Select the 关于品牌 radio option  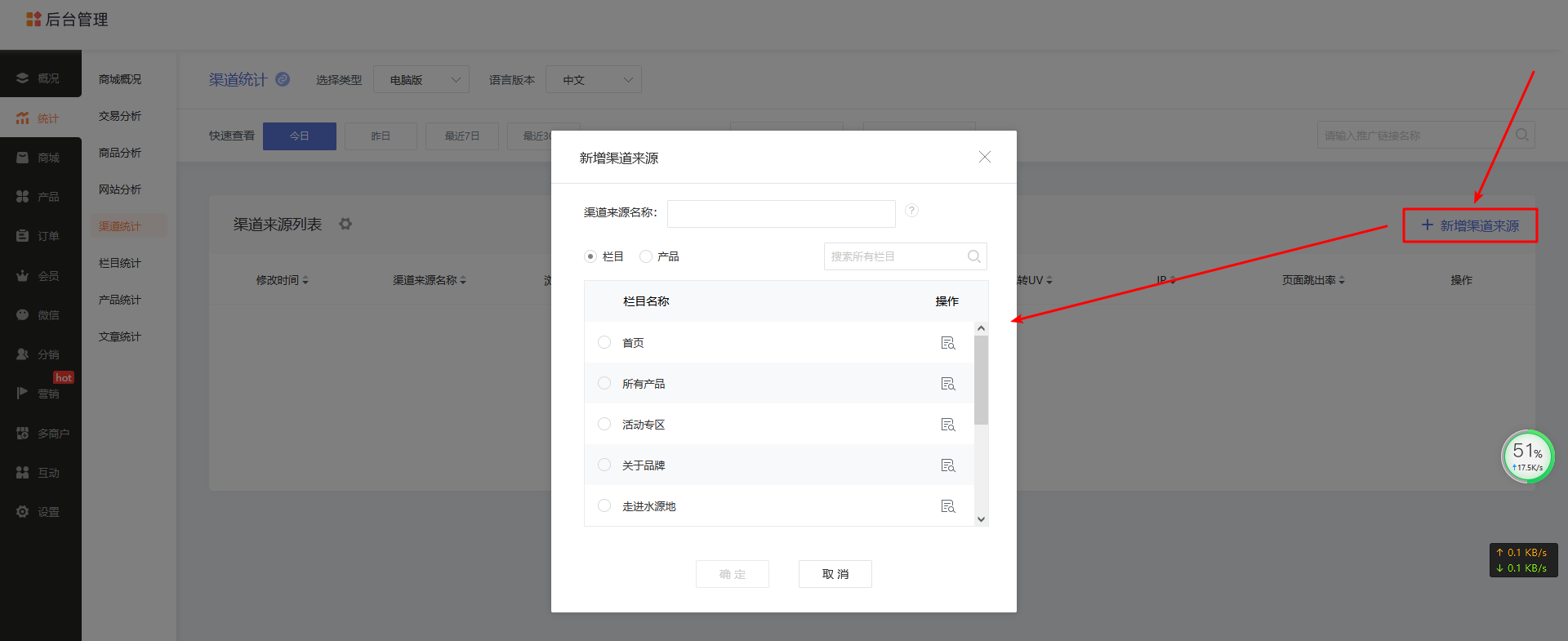[604, 465]
